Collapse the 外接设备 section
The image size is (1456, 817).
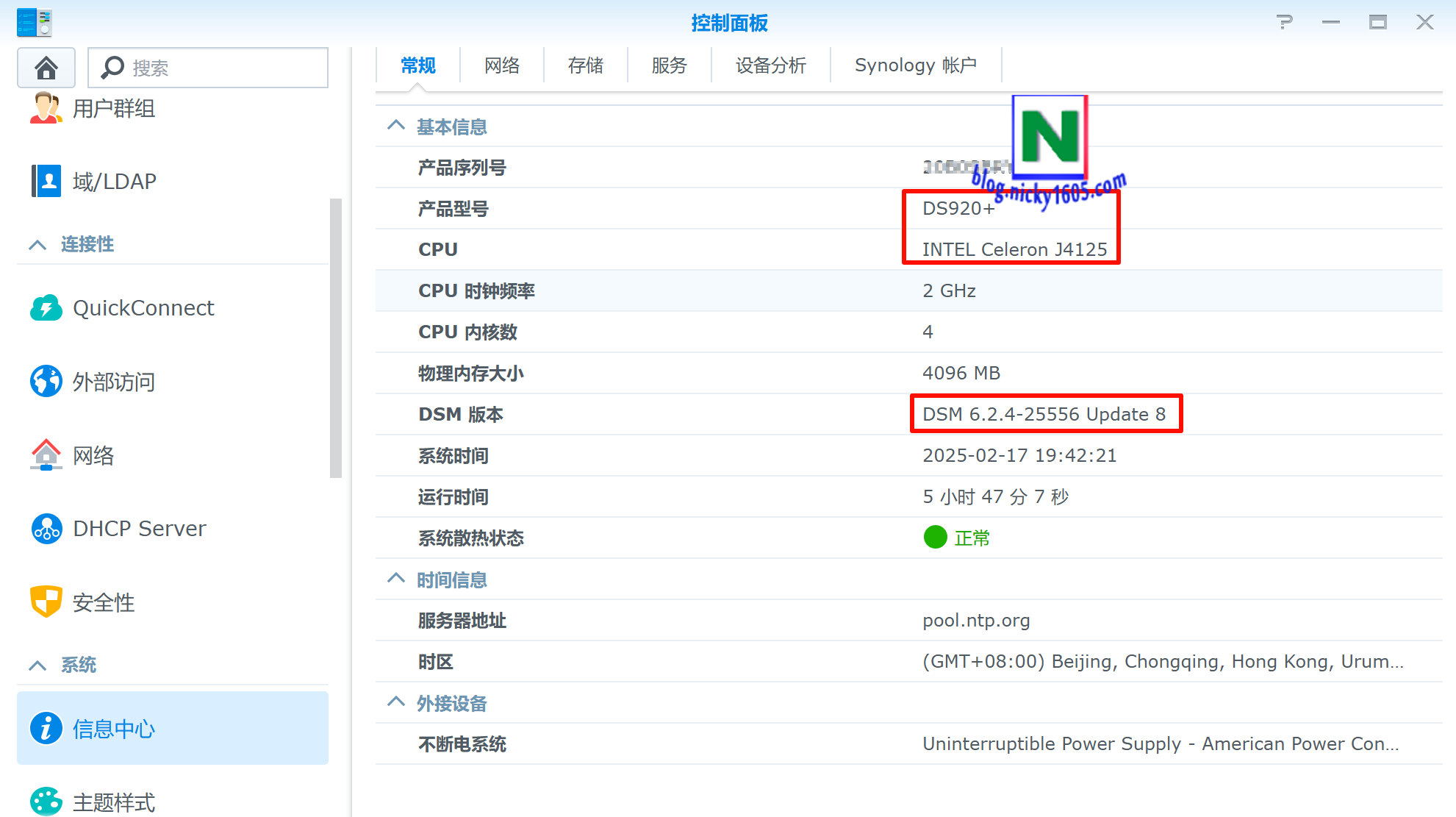[396, 702]
